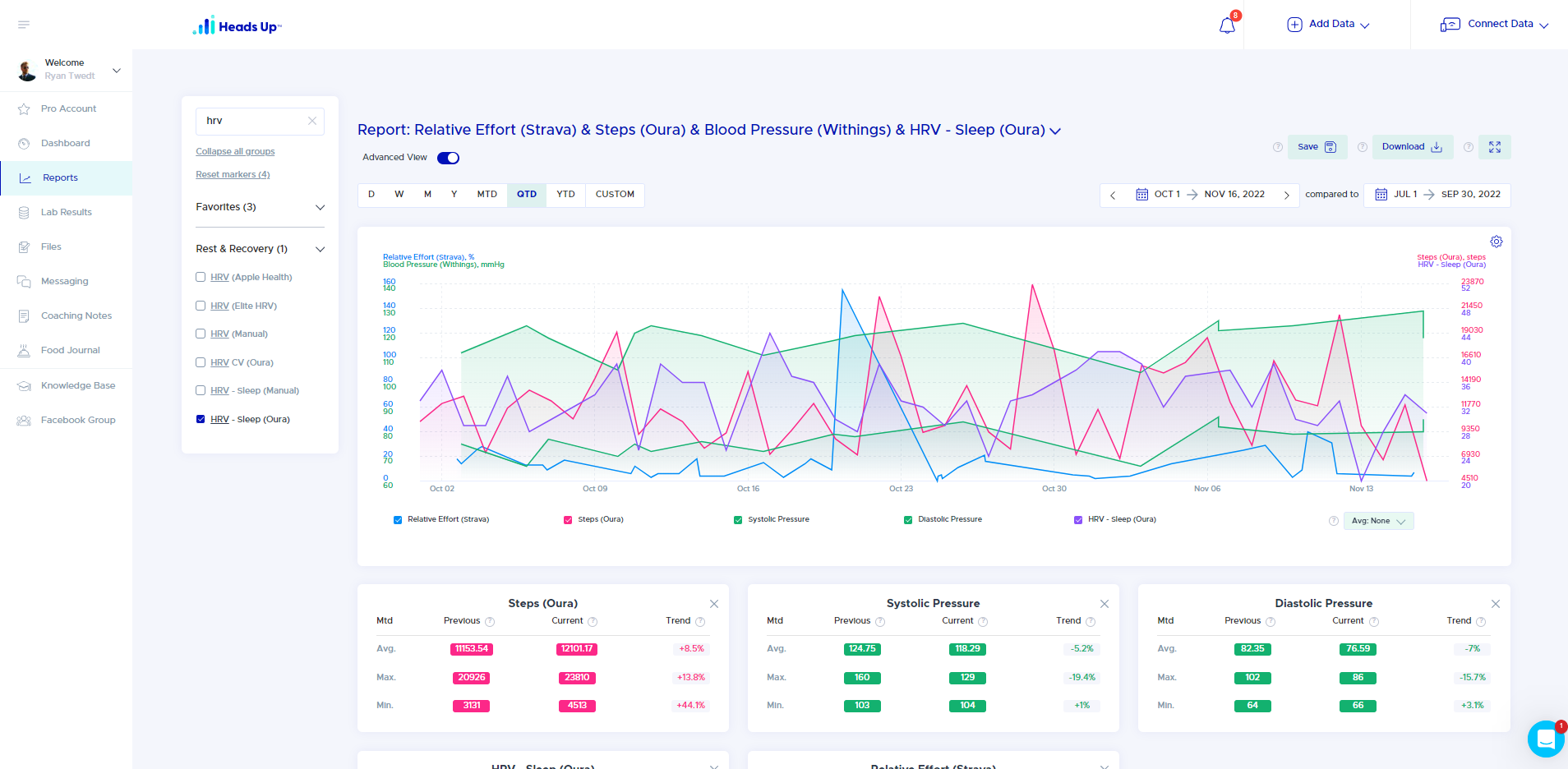Open the chat support bubble
The height and width of the screenshot is (769, 1568).
1546,739
